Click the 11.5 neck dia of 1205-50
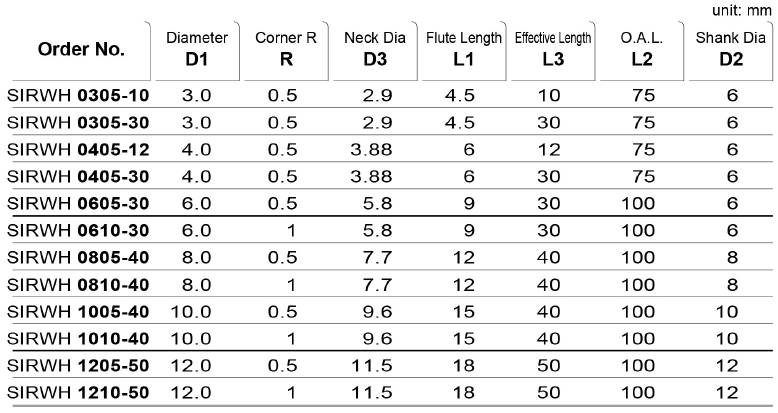 pos(372,366)
